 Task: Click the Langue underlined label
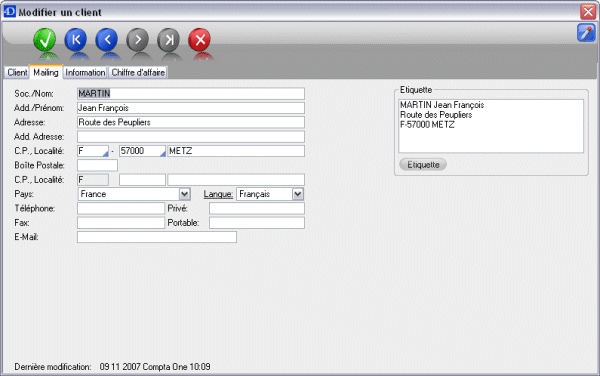pos(218,194)
